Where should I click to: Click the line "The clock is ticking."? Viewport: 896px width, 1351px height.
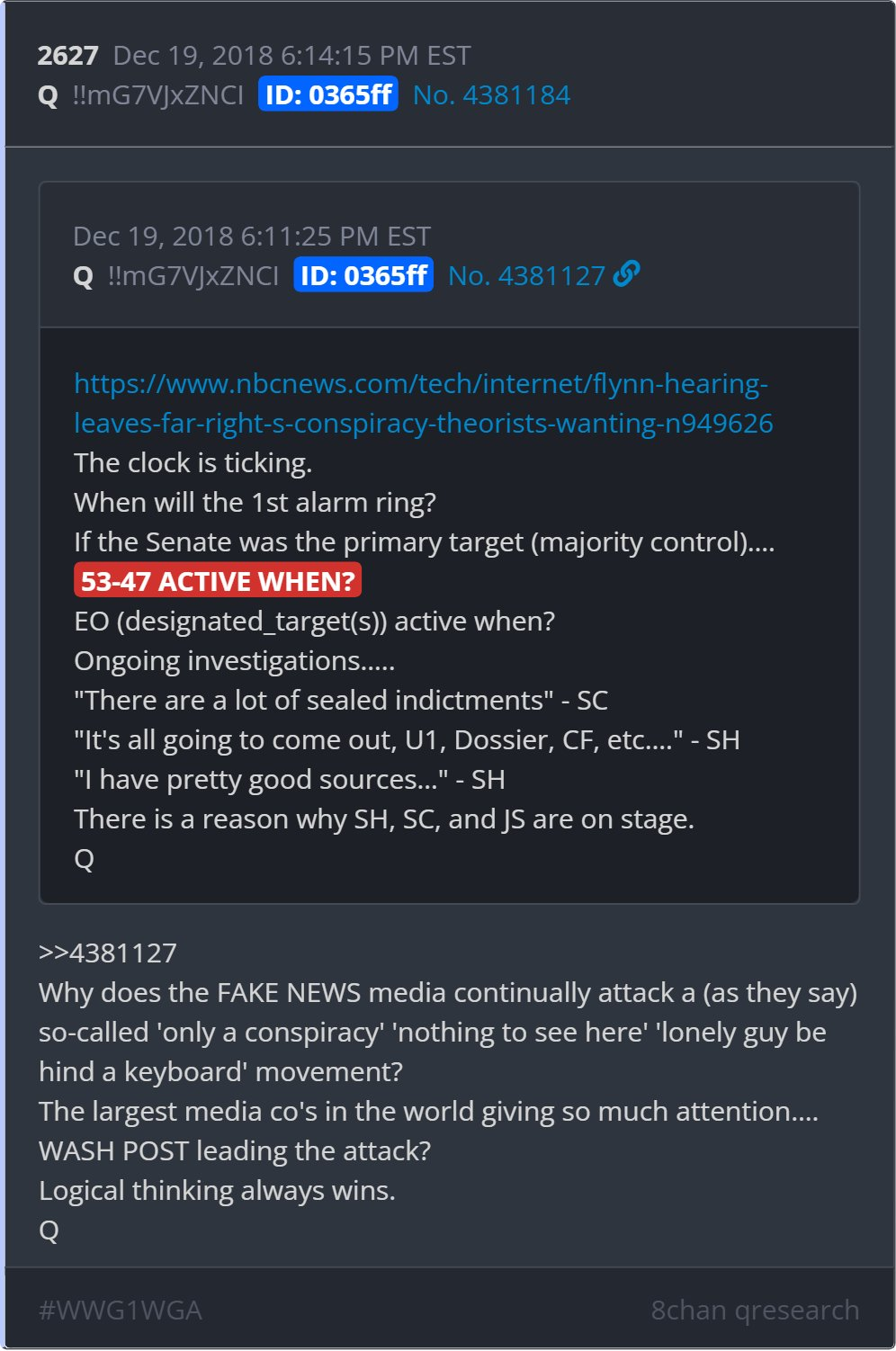tap(193, 462)
